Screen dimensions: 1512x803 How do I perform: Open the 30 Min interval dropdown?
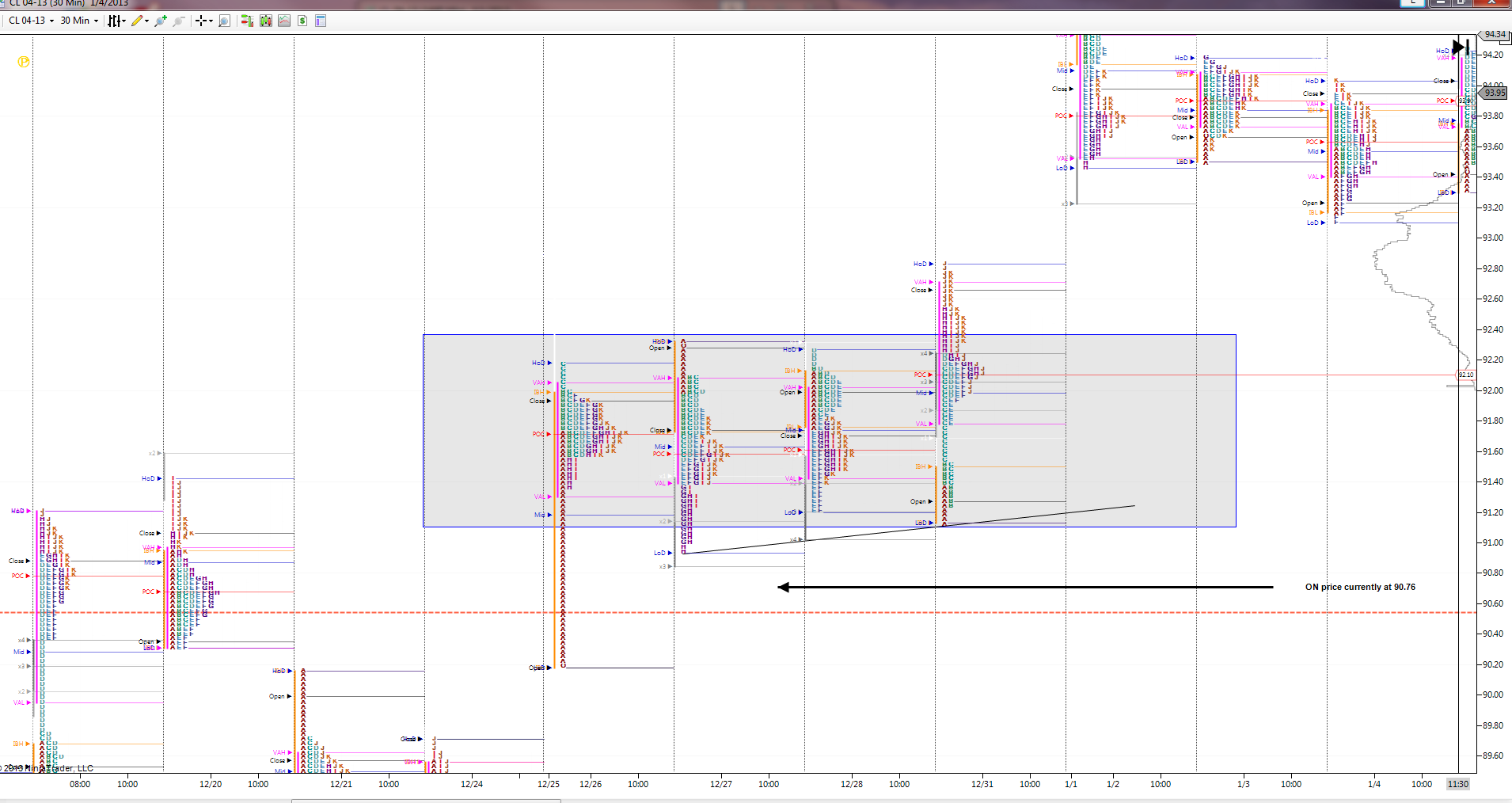[79, 21]
